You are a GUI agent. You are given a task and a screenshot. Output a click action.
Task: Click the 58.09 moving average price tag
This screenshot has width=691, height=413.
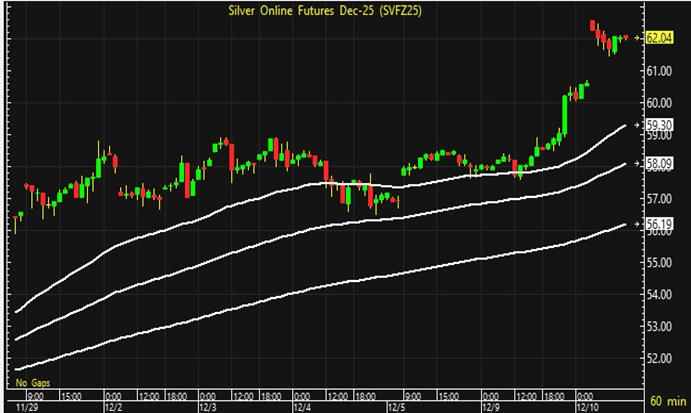pos(658,163)
